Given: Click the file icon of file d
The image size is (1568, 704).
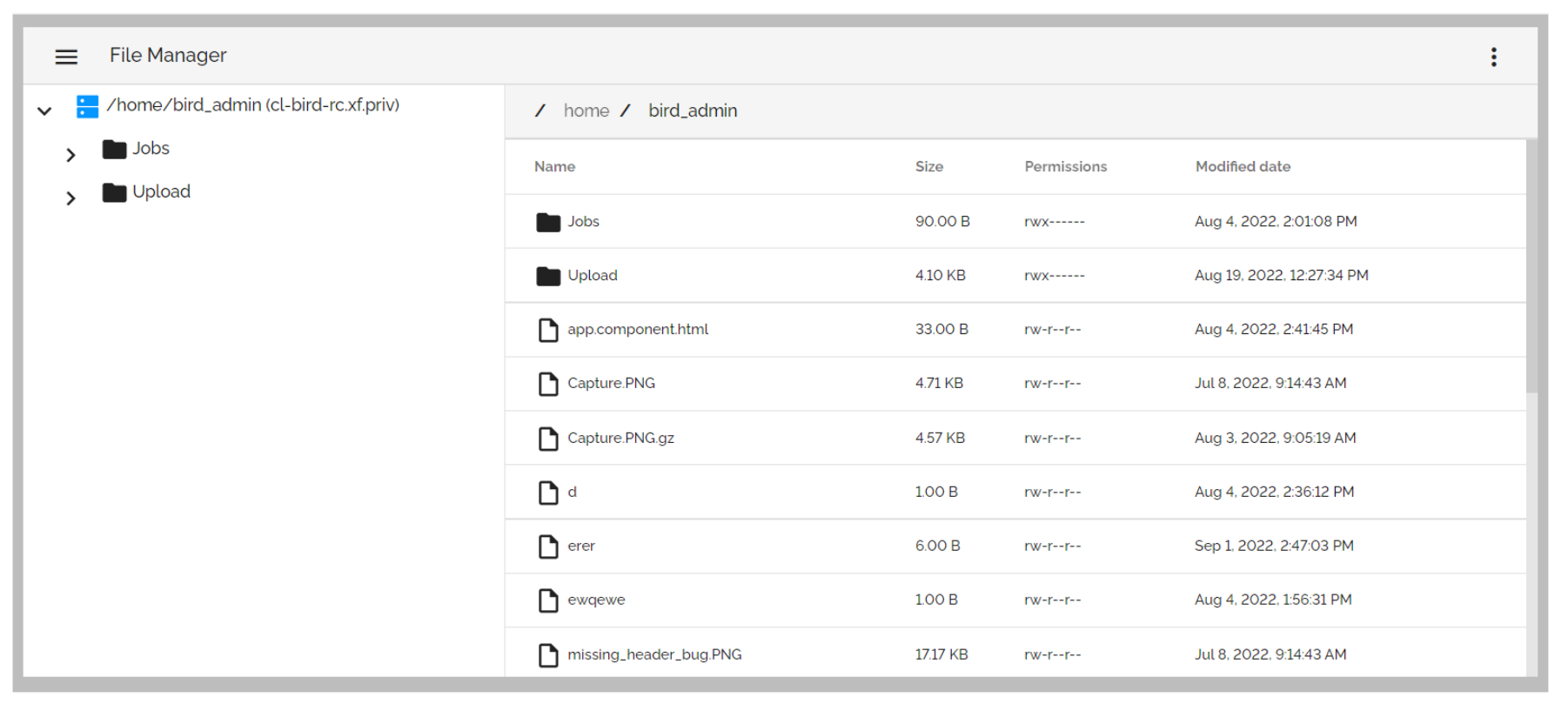Looking at the screenshot, I should (548, 493).
